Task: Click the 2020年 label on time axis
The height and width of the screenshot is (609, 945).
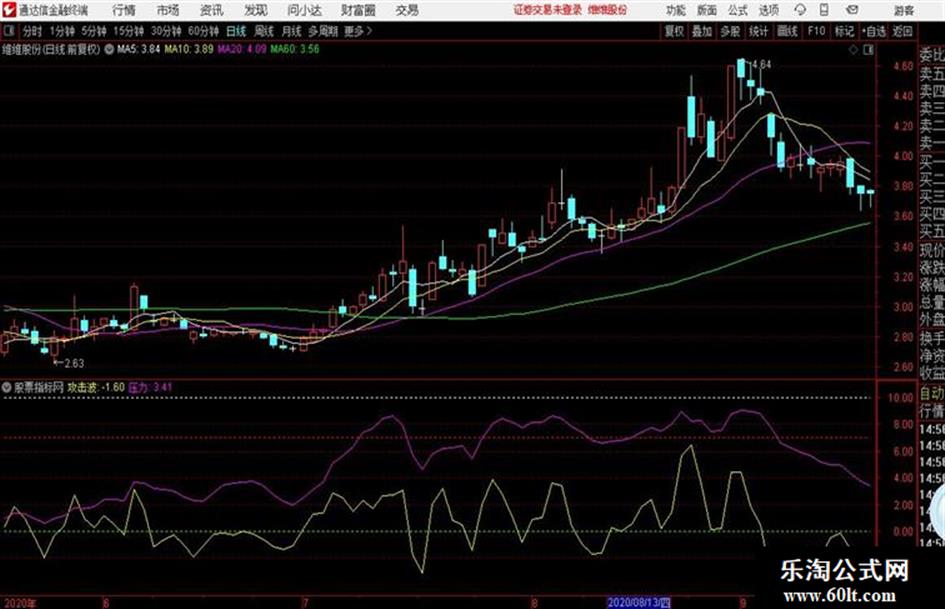Action: tap(20, 602)
